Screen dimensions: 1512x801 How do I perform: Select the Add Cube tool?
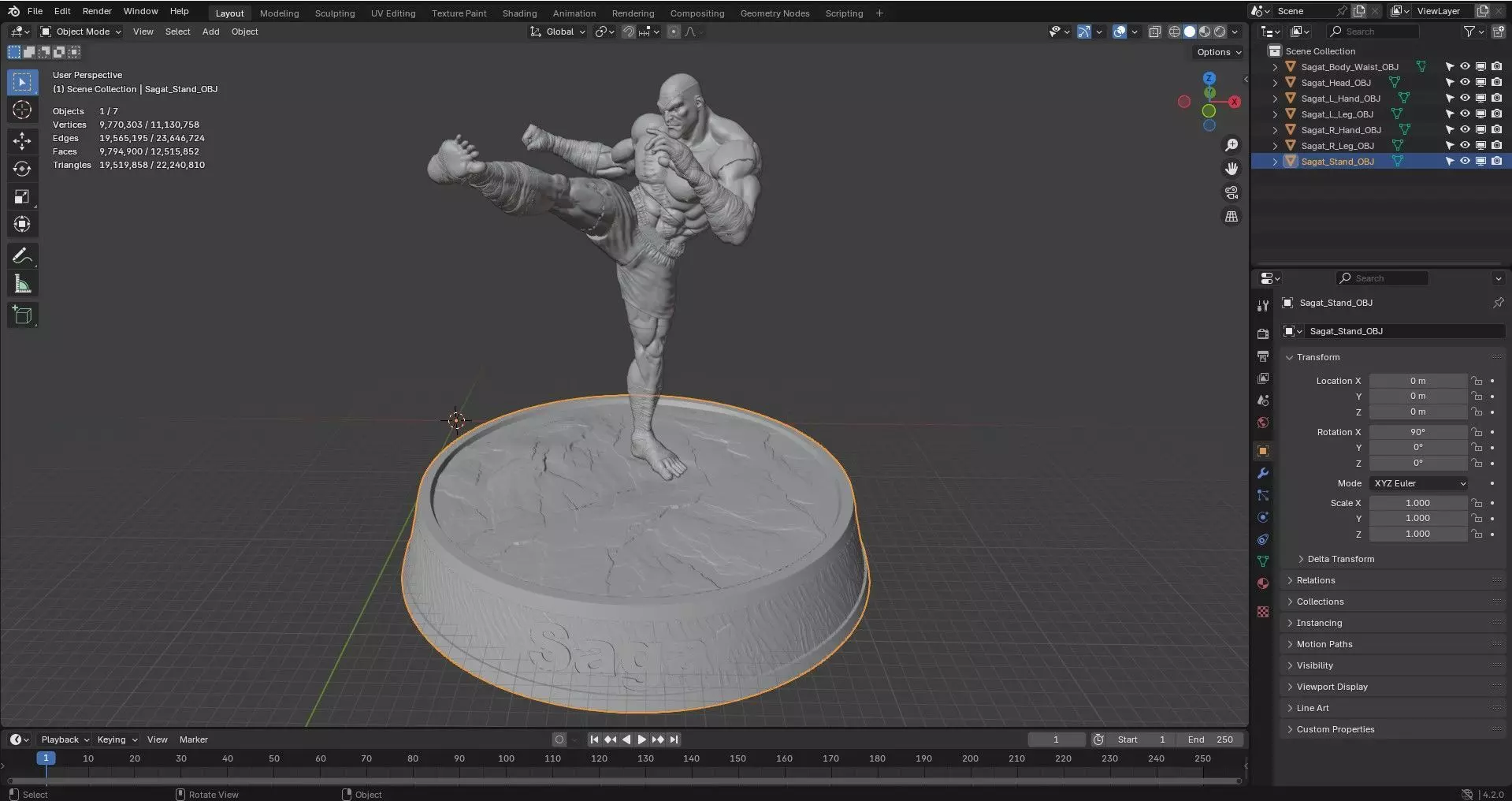(22, 315)
